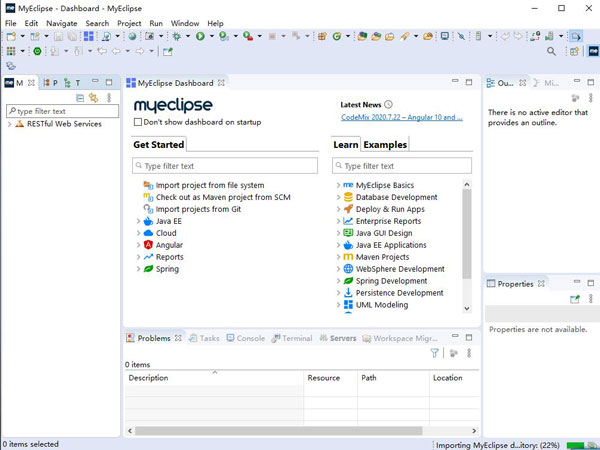This screenshot has height=450, width=600.
Task: Click the Latest News clock icon
Action: (x=388, y=104)
